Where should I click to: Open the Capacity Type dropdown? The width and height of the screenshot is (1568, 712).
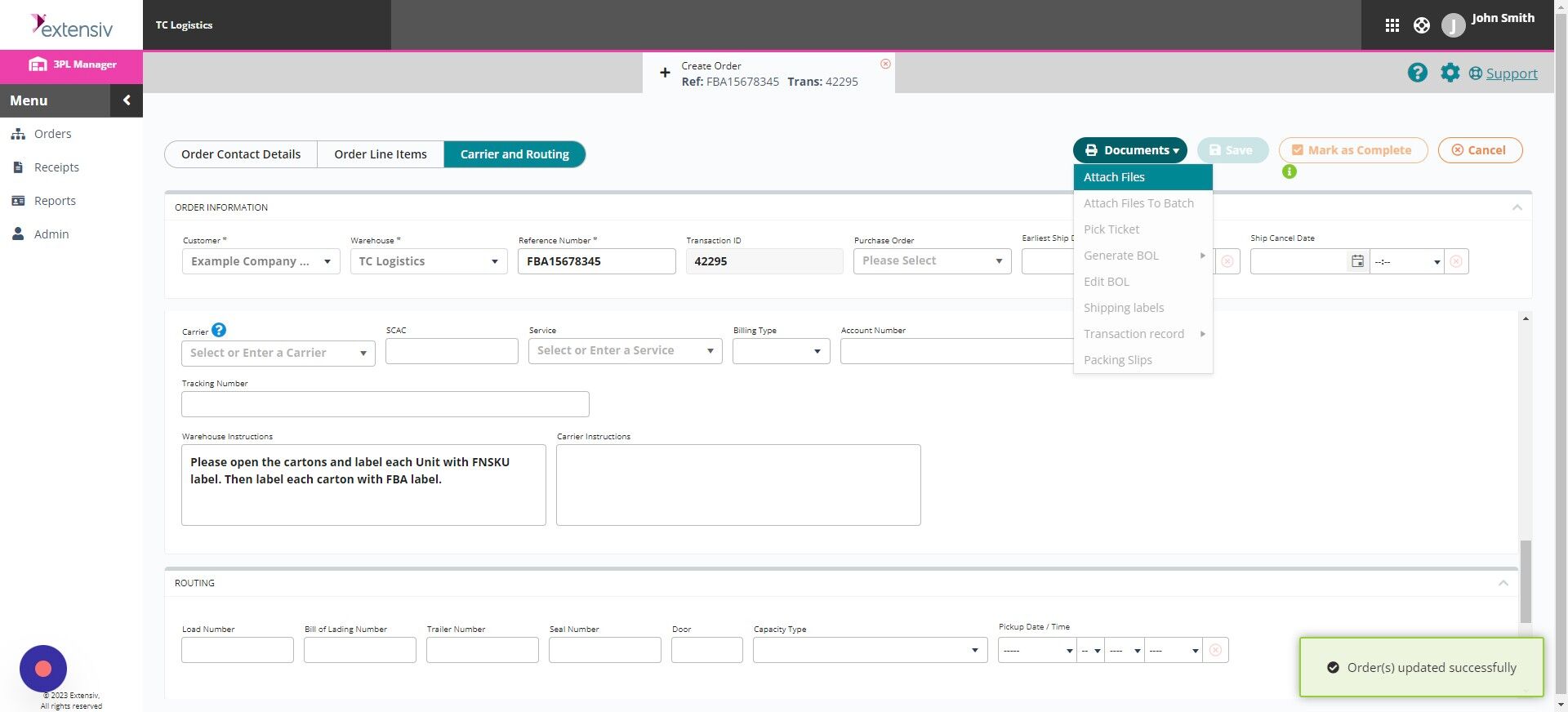pyautogui.click(x=870, y=650)
